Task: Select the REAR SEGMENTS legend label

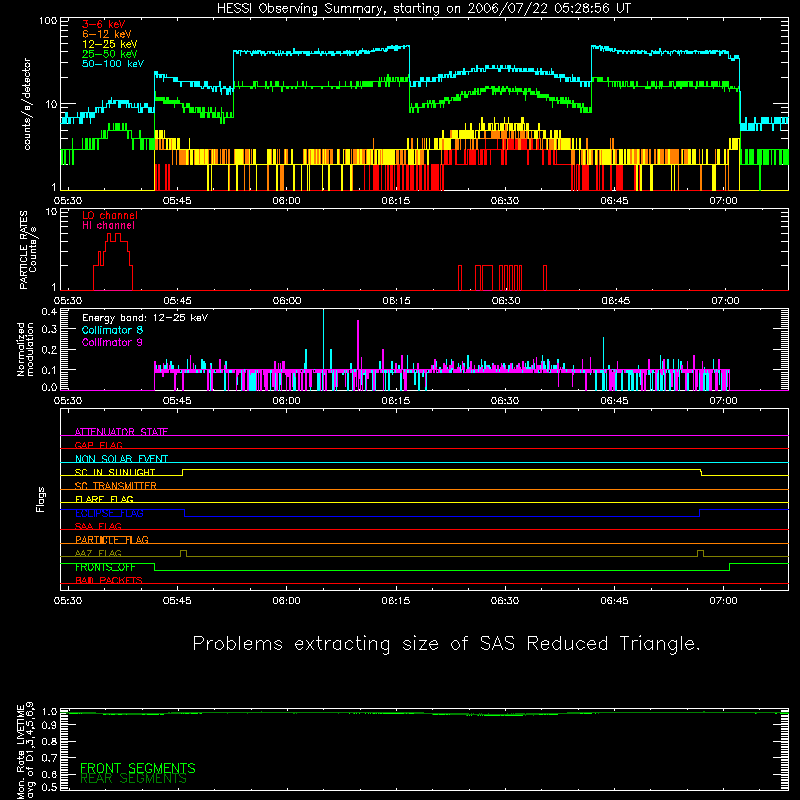Action: click(x=133, y=779)
